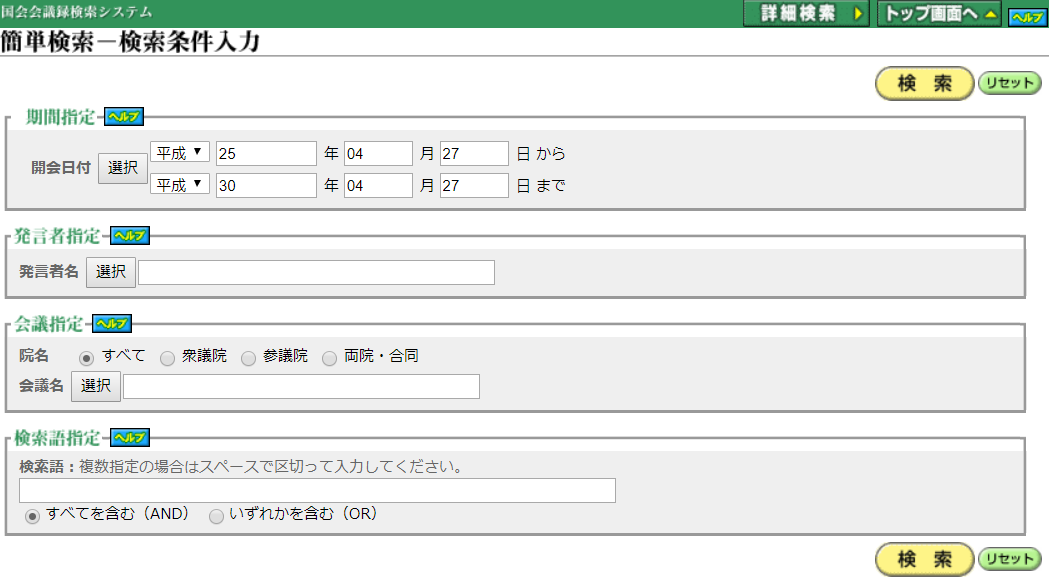Click the top green リセット button

pyautogui.click(x=1009, y=83)
